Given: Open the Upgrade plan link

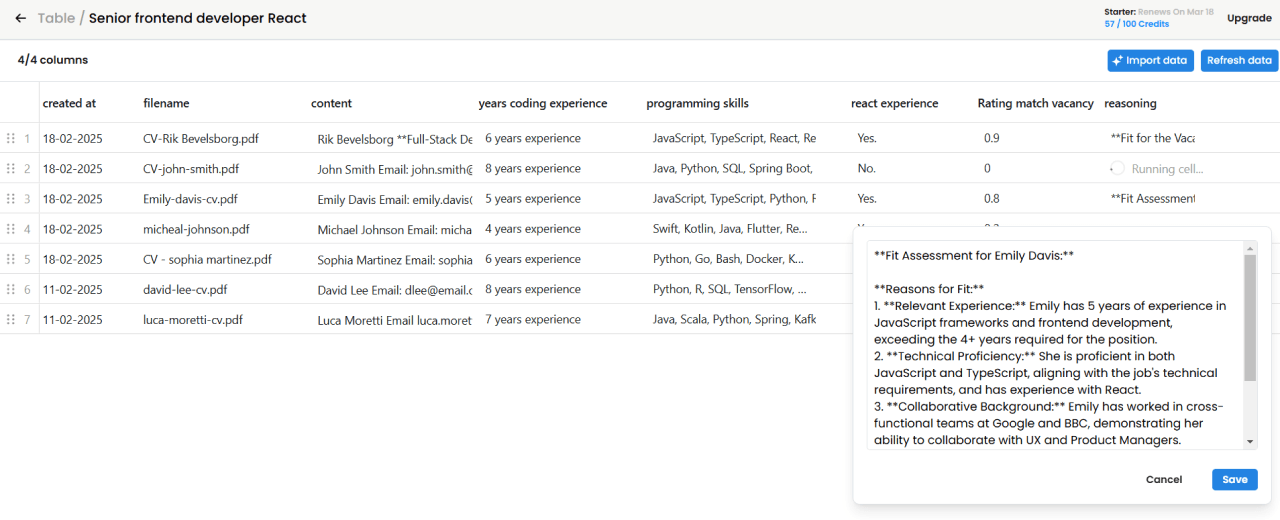Looking at the screenshot, I should 1249,18.
